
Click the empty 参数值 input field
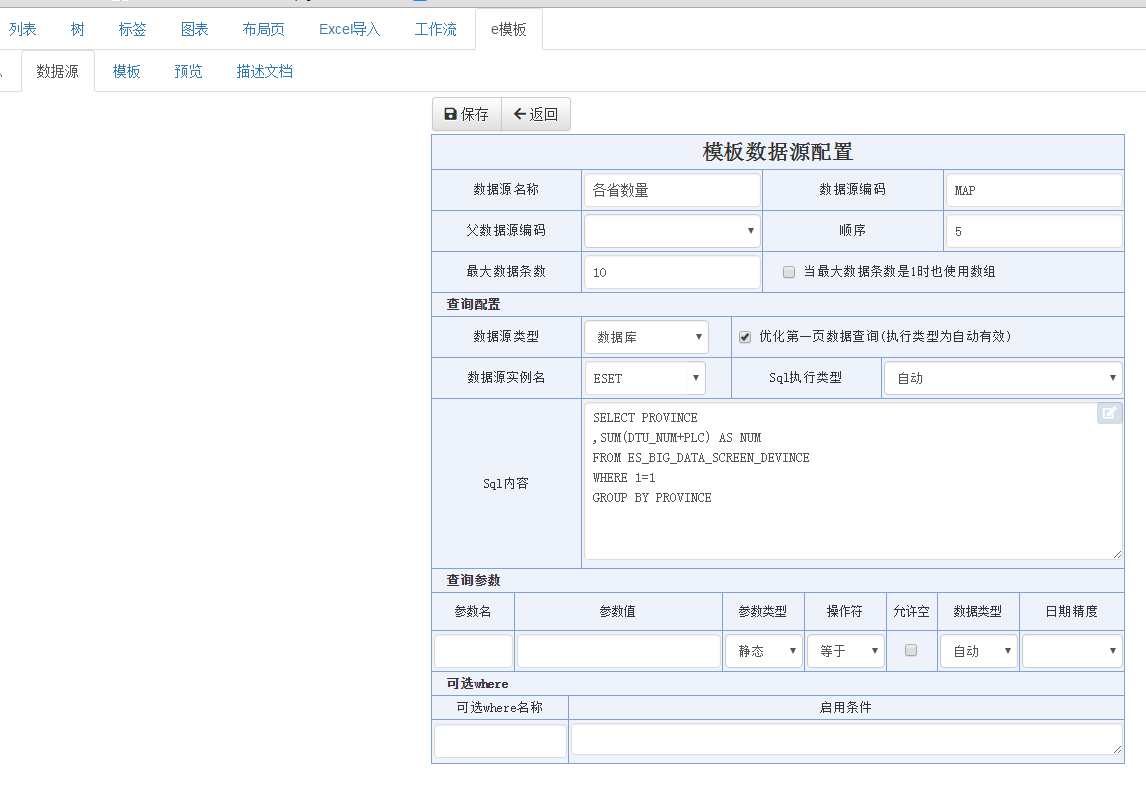(618, 651)
